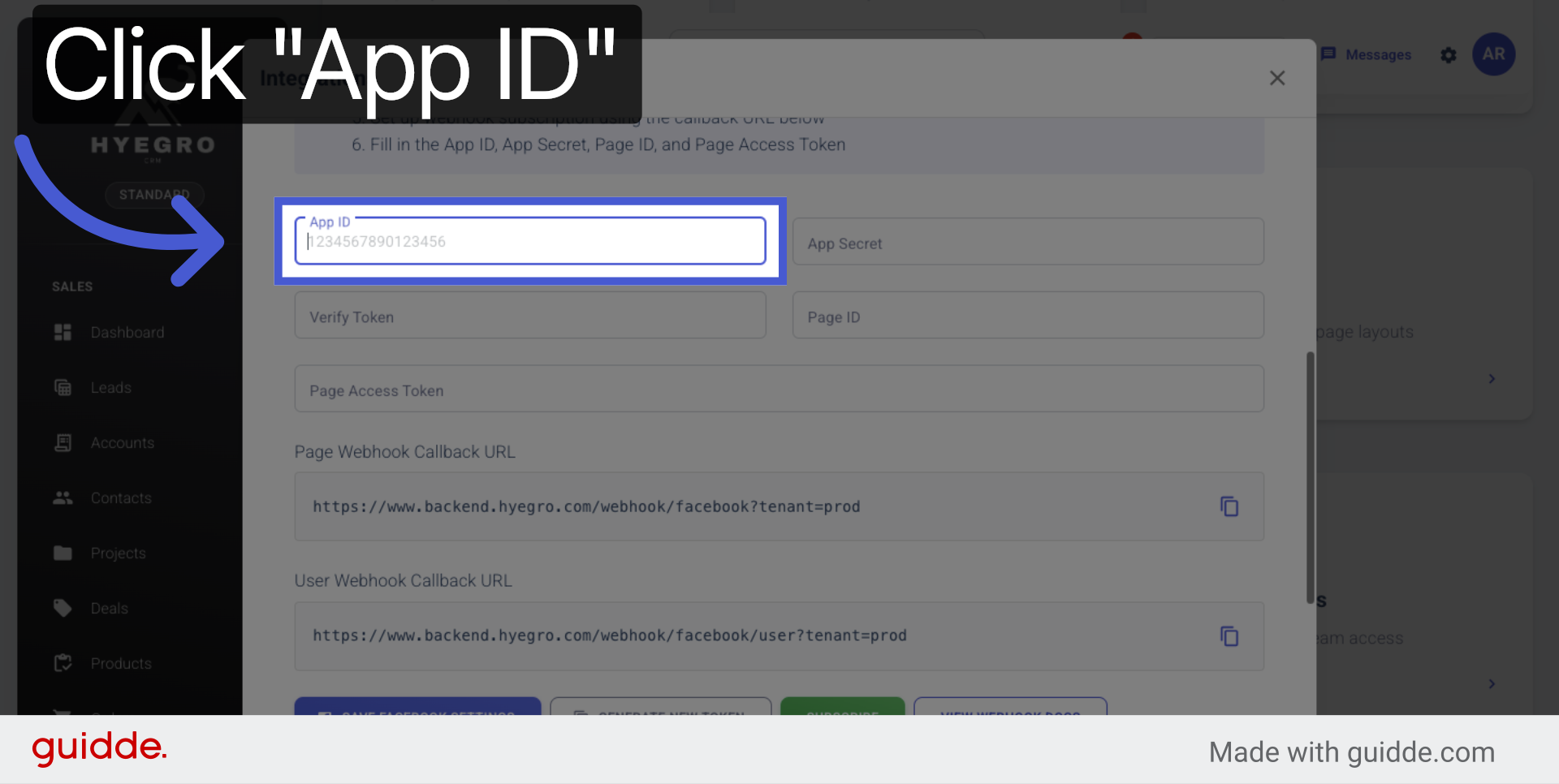Copy the User Webhook Callback URL
Viewport: 1559px width, 784px height.
1229,636
